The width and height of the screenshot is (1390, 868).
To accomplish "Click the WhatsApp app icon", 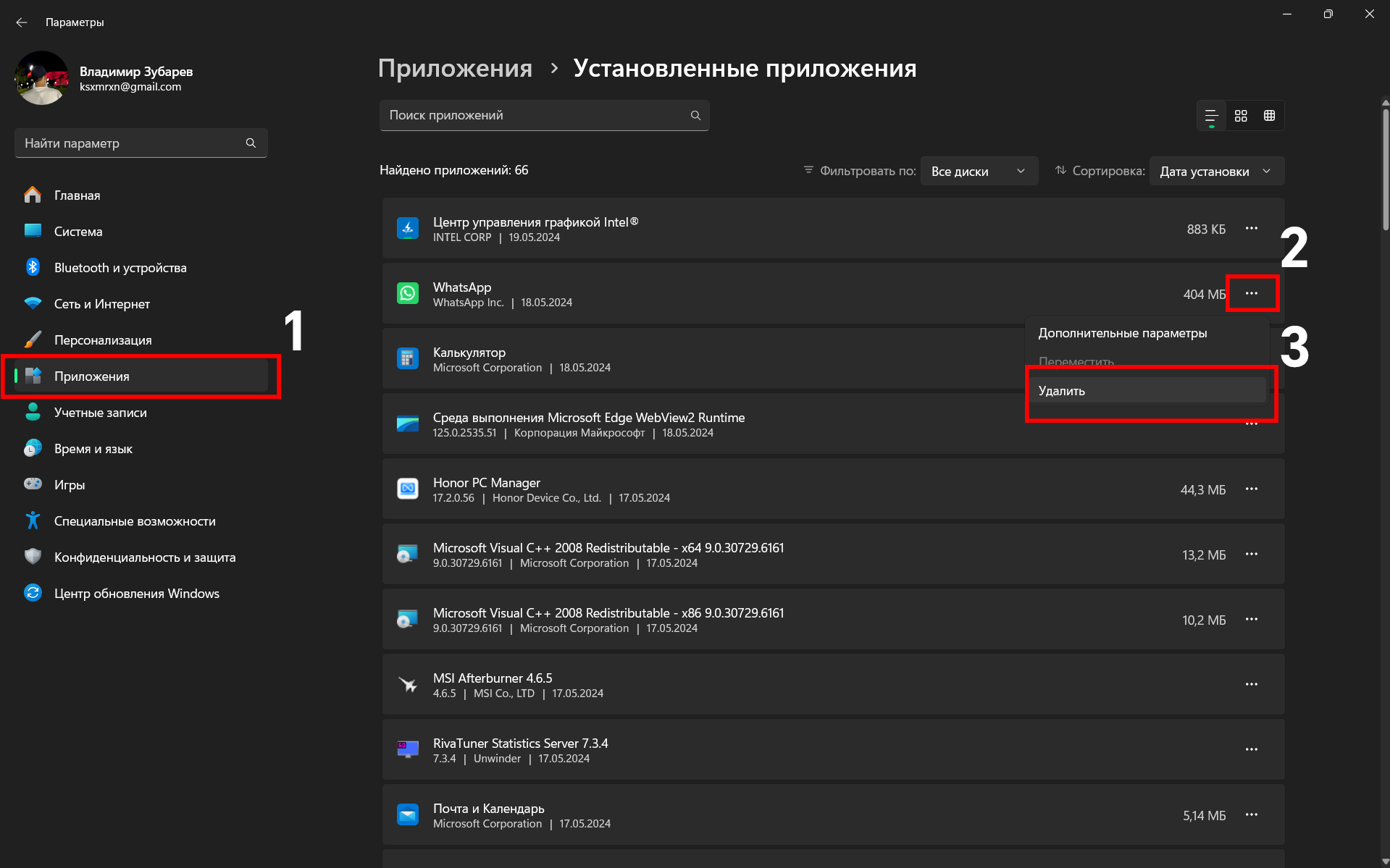I will (x=408, y=293).
